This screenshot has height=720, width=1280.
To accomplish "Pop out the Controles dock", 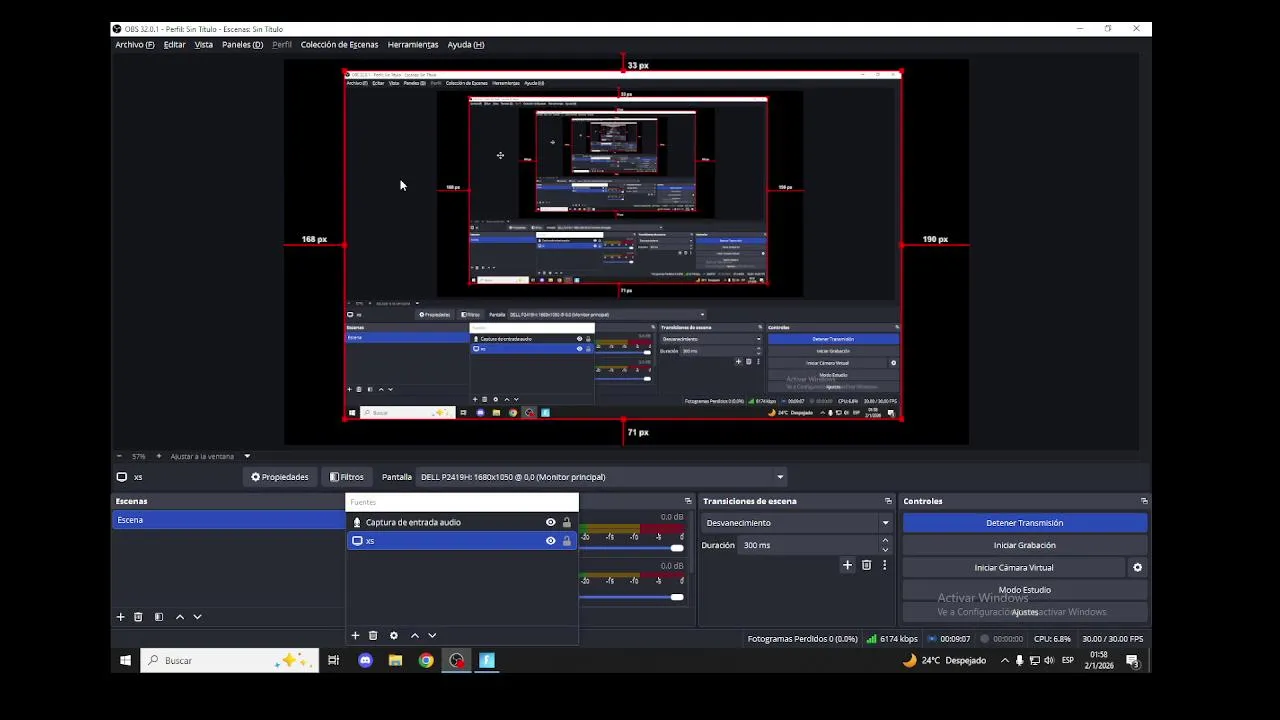I will [1144, 501].
